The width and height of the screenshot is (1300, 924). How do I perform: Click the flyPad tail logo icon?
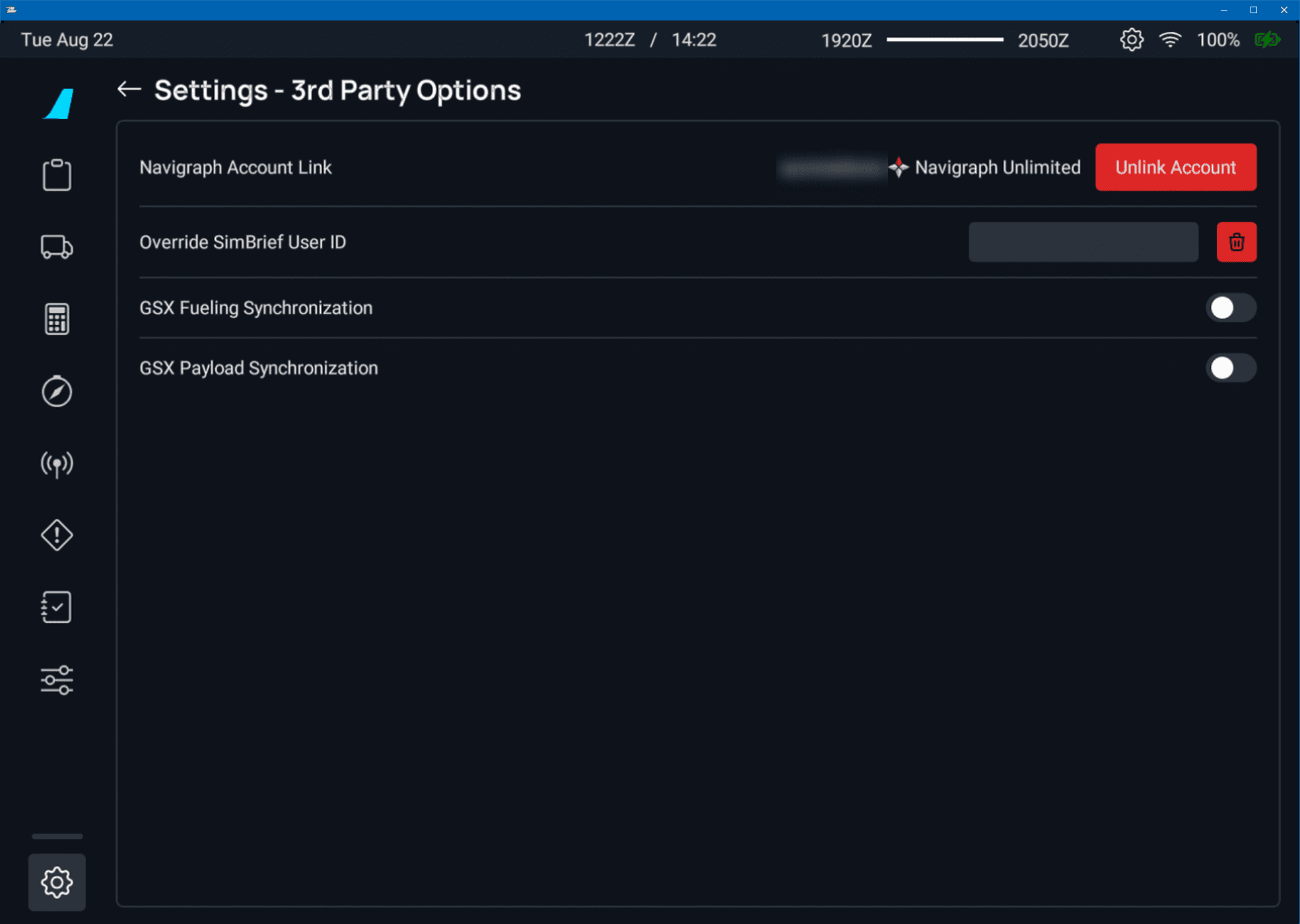(x=59, y=104)
